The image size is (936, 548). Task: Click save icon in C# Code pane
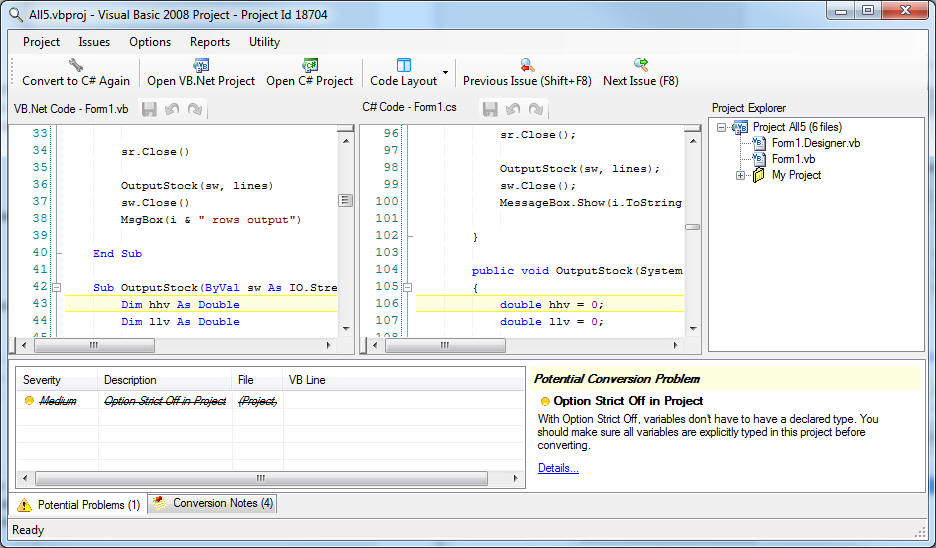coord(490,109)
